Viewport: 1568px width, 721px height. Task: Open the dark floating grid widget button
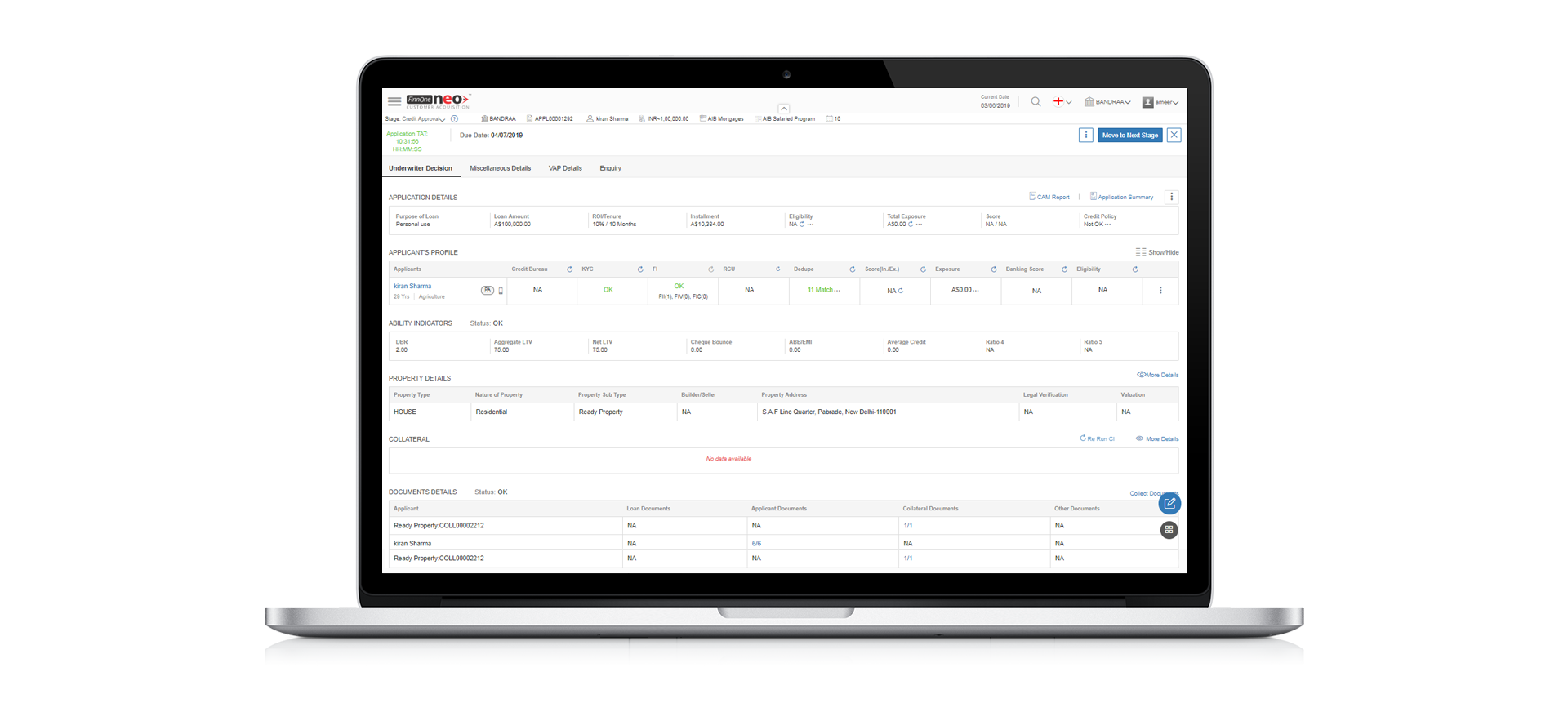tap(1169, 530)
